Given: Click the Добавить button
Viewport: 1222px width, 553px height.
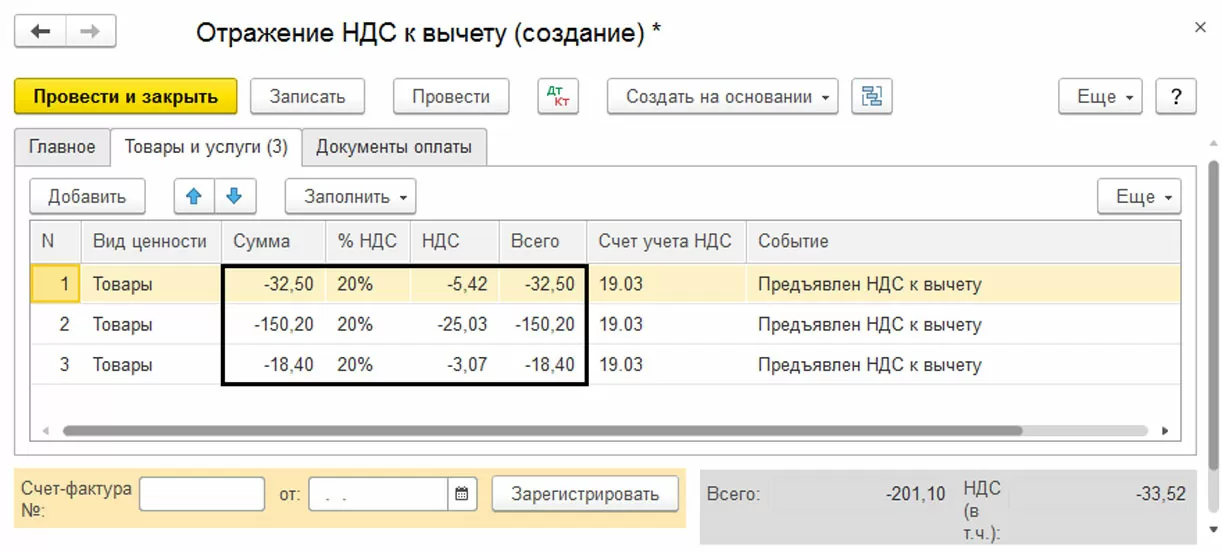Looking at the screenshot, I should pos(87,196).
